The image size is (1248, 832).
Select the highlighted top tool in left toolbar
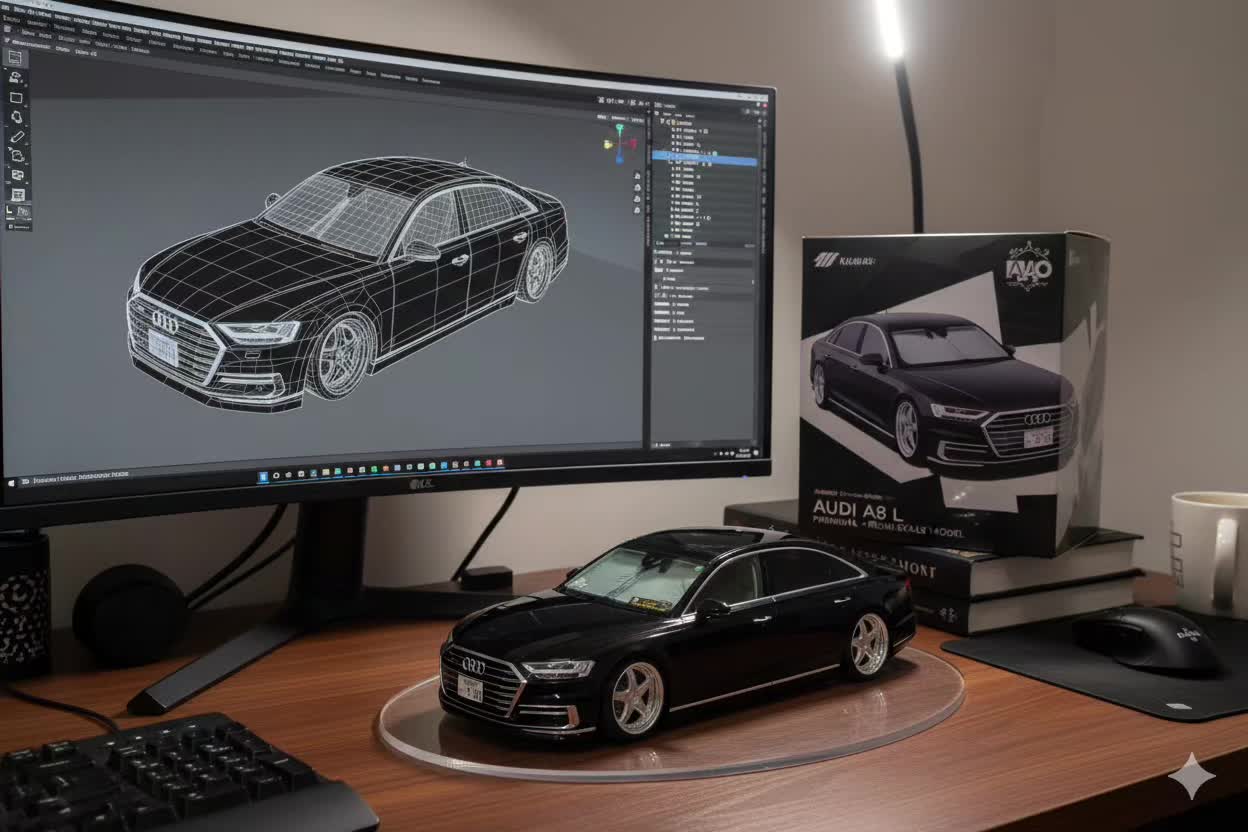tap(17, 57)
